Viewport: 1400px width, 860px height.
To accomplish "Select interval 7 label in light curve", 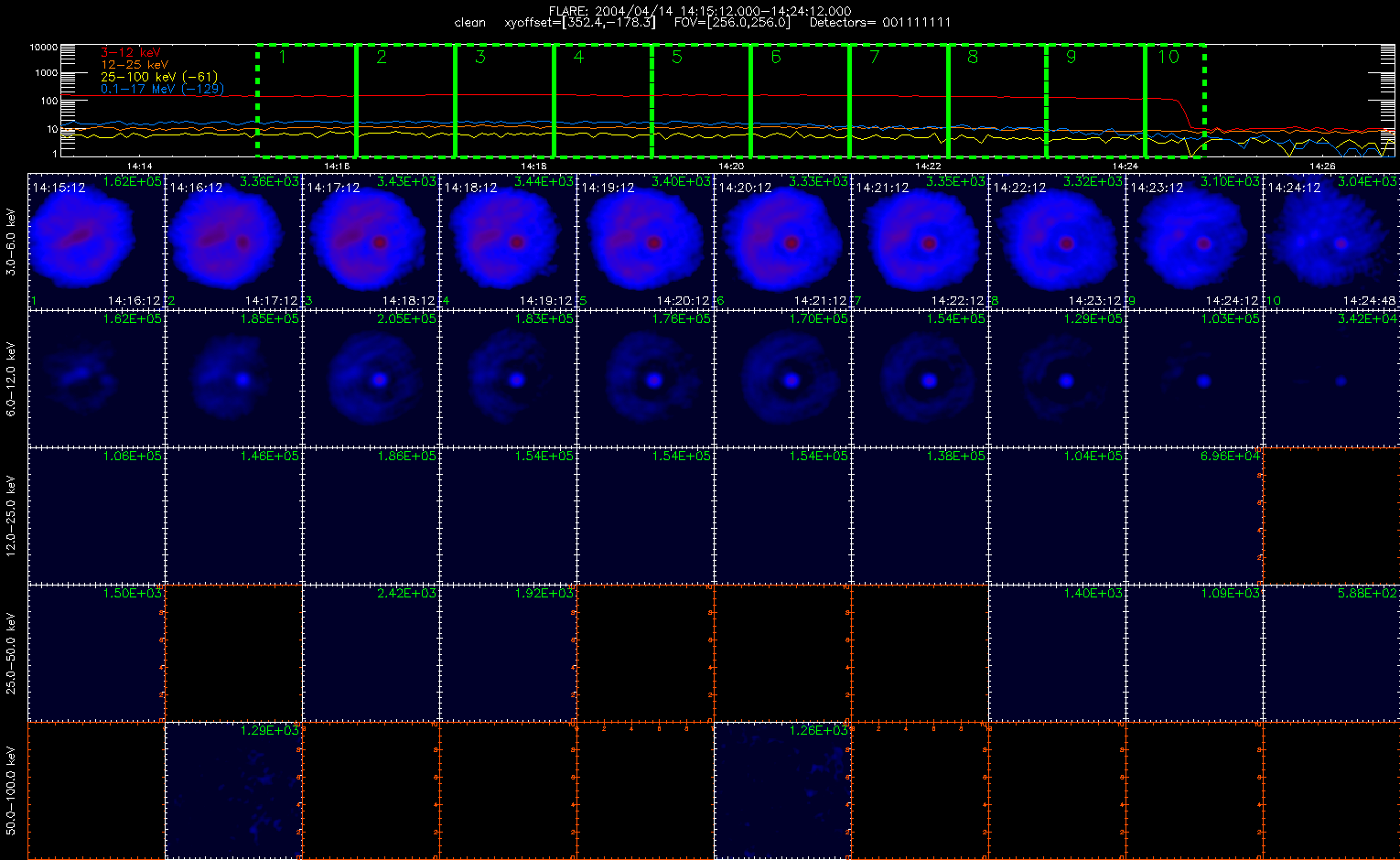I will click(x=875, y=58).
